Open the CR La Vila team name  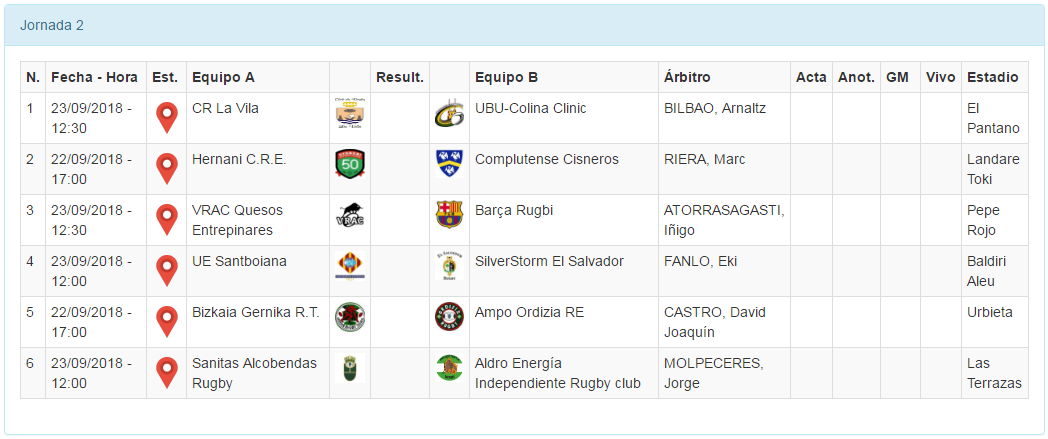(x=225, y=108)
